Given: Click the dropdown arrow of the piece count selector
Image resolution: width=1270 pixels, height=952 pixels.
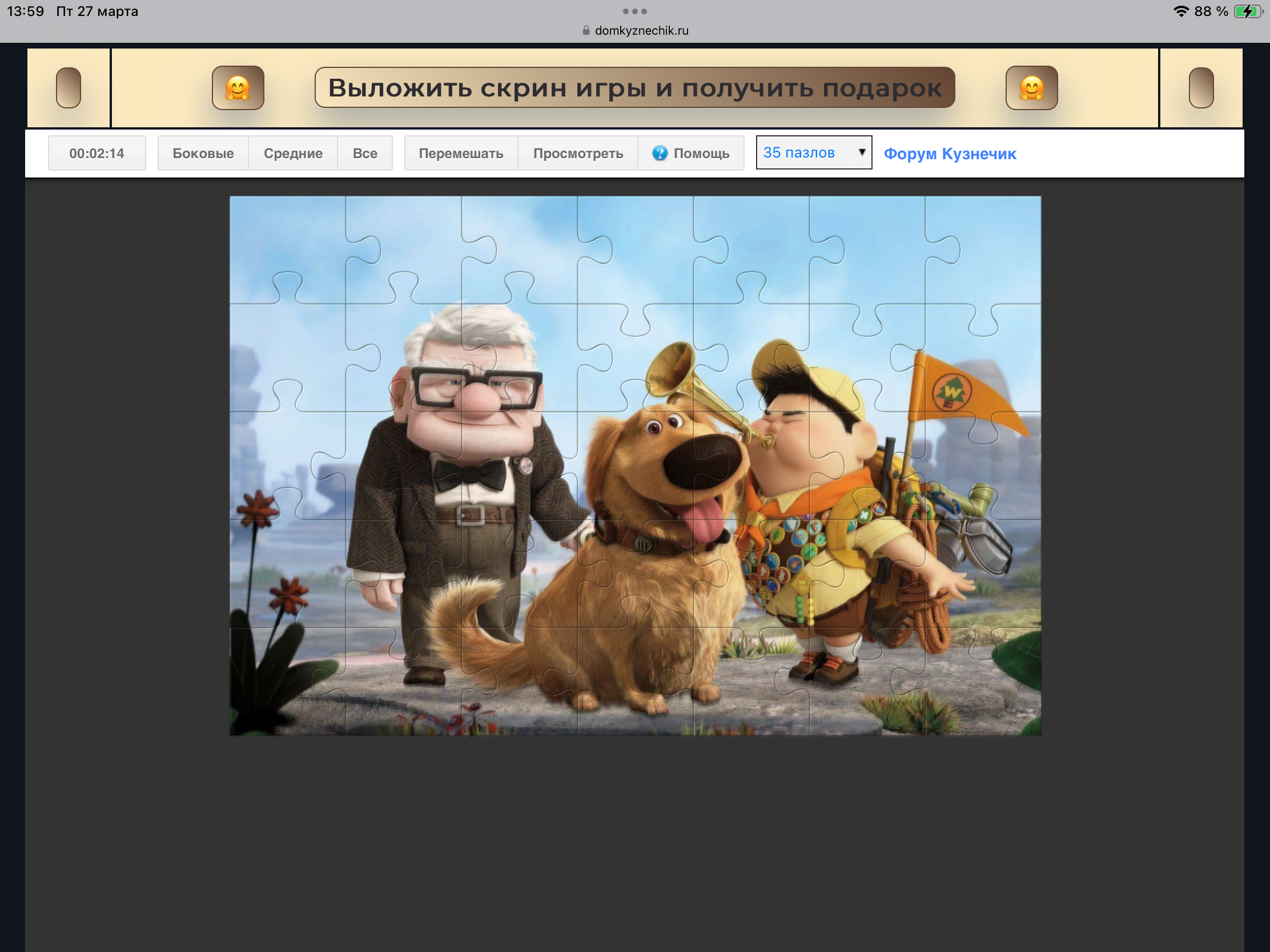Looking at the screenshot, I should point(861,152).
